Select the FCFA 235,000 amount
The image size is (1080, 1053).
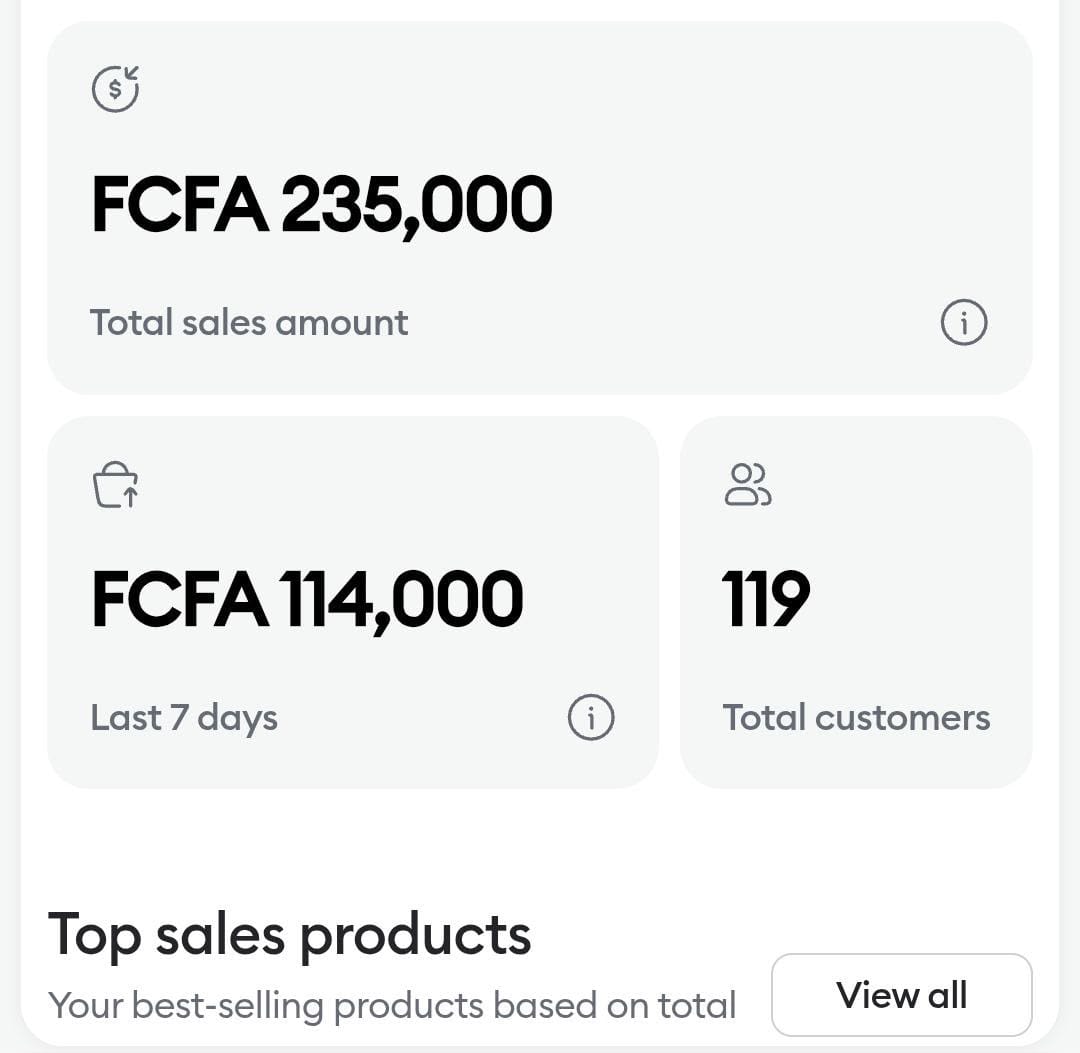(x=322, y=205)
